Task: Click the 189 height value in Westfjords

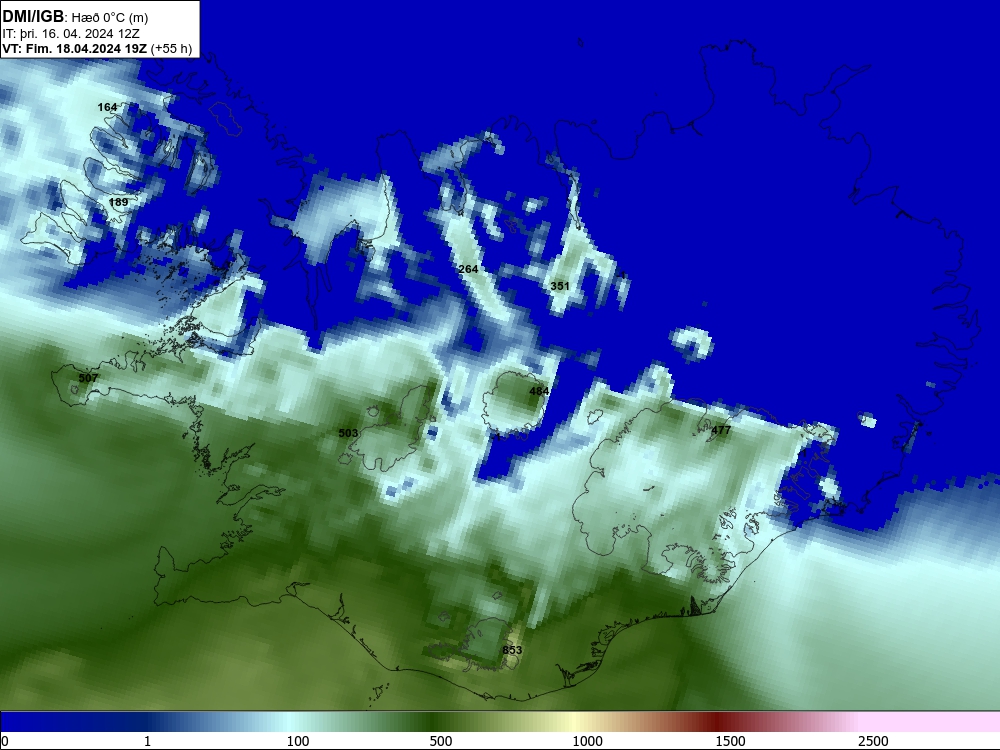Action: (x=118, y=202)
